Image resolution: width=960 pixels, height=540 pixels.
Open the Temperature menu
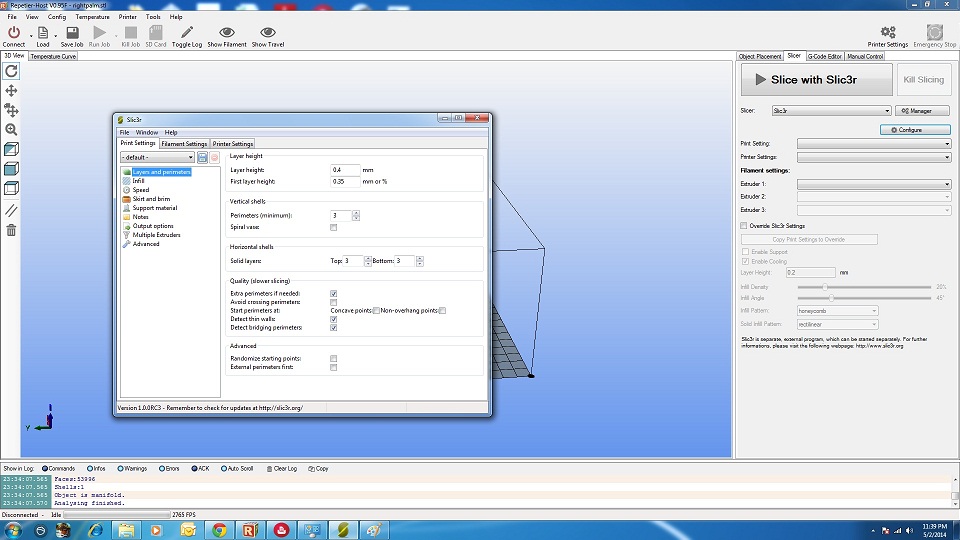[x=92, y=17]
